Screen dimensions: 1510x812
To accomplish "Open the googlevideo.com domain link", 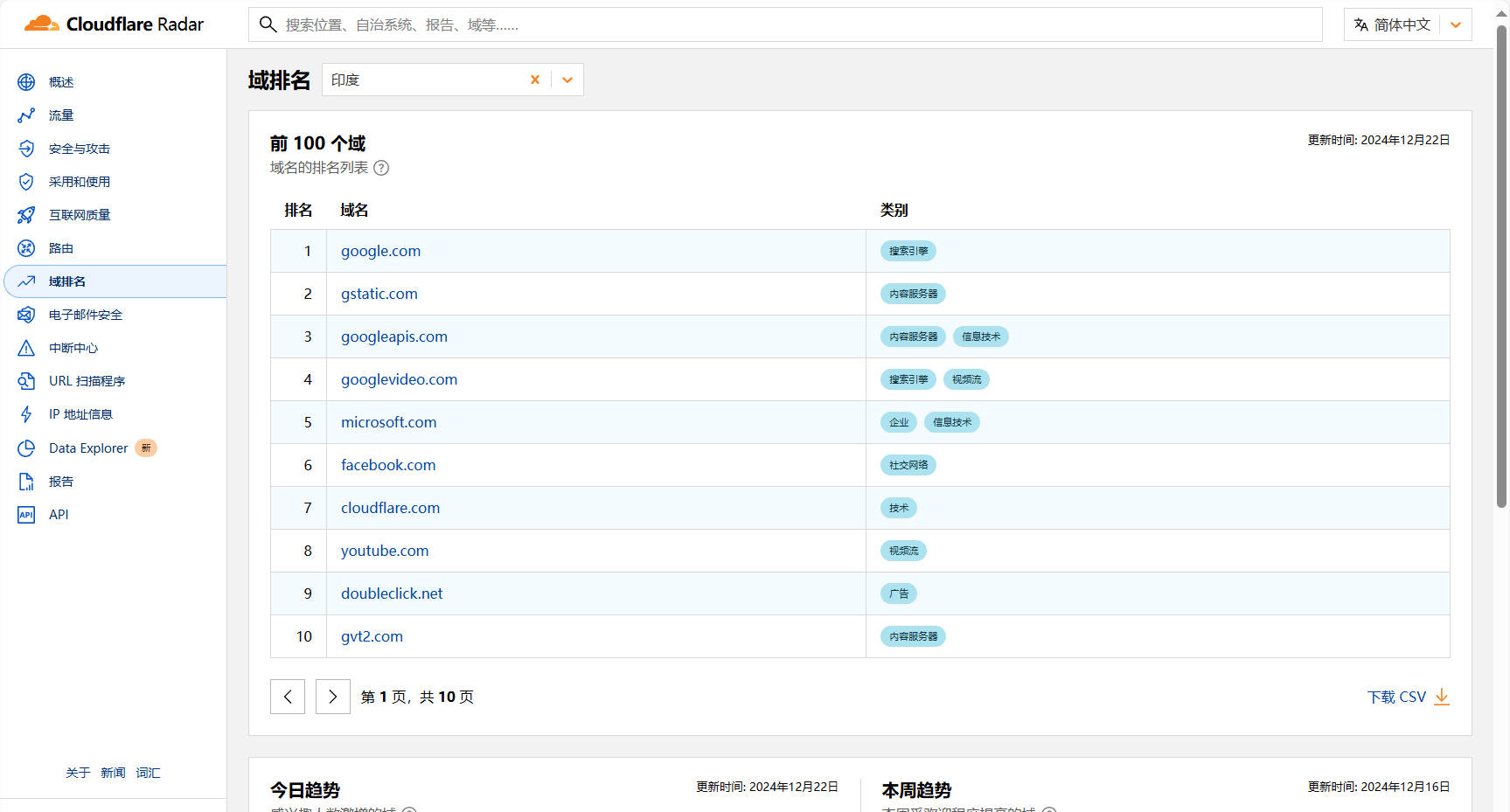I will (x=399, y=379).
